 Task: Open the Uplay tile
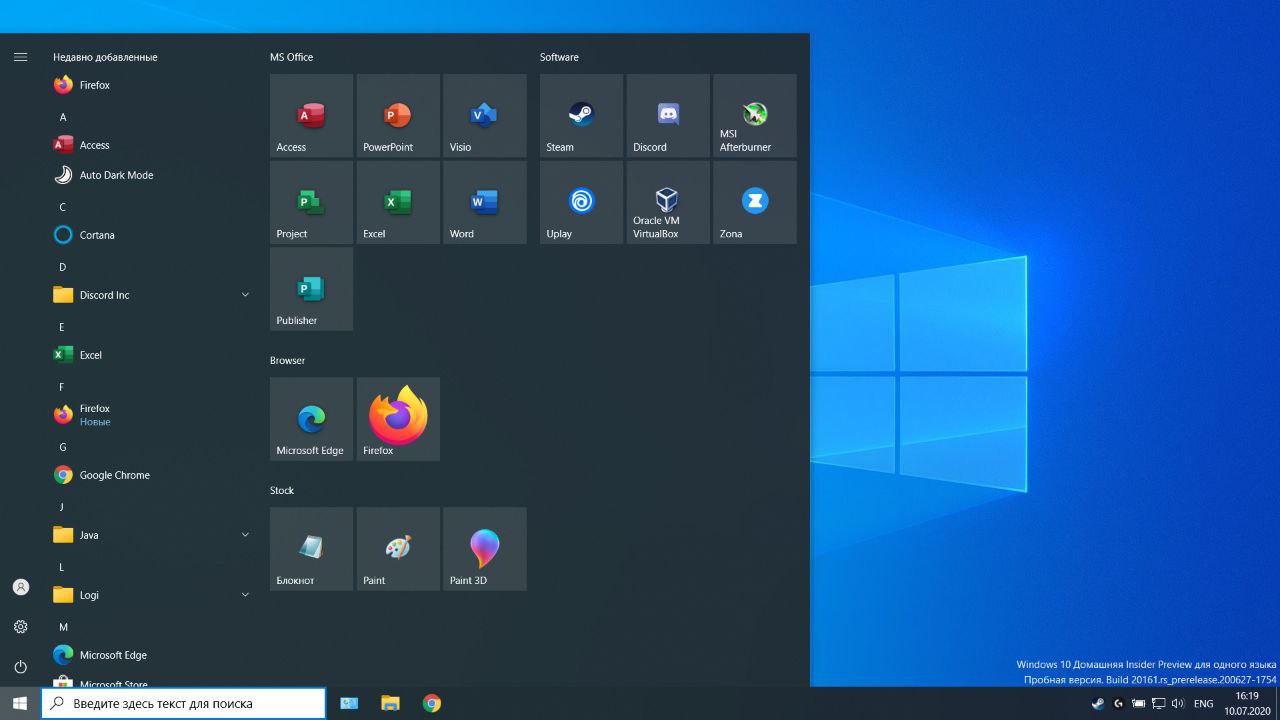pyautogui.click(x=581, y=202)
